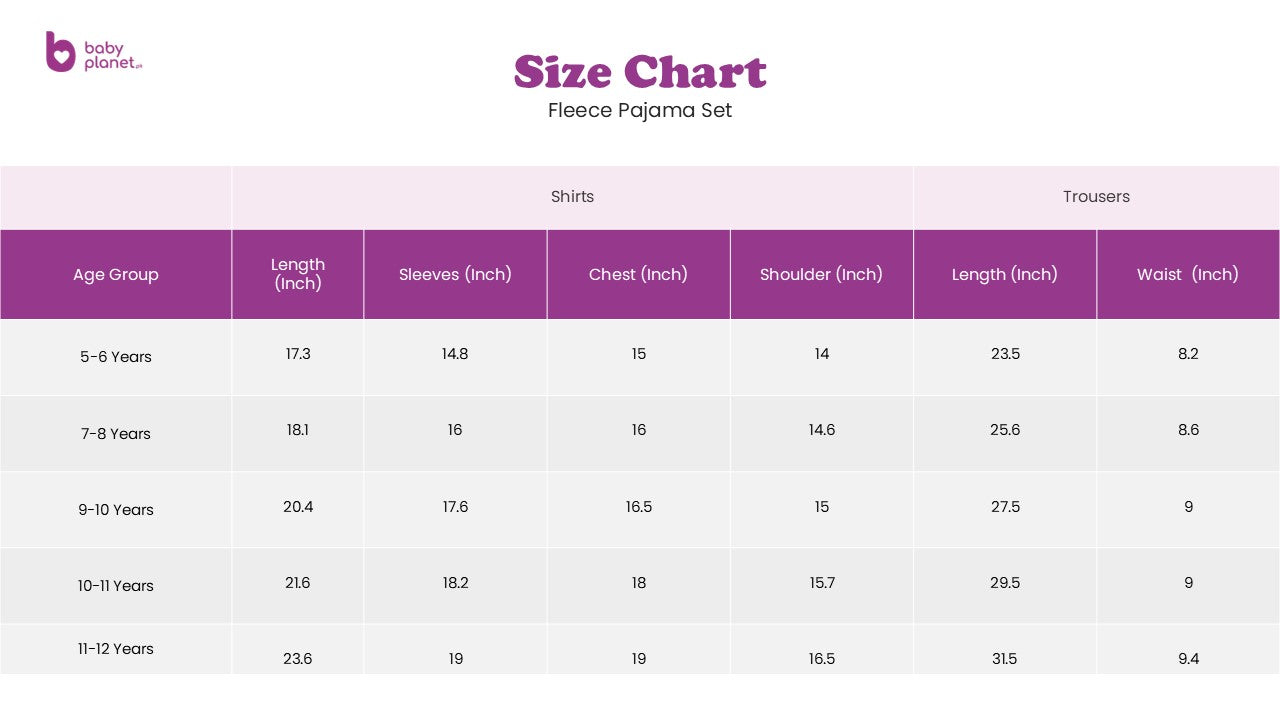The width and height of the screenshot is (1280, 720).
Task: Select the 5-6 Years row label
Action: tap(116, 357)
